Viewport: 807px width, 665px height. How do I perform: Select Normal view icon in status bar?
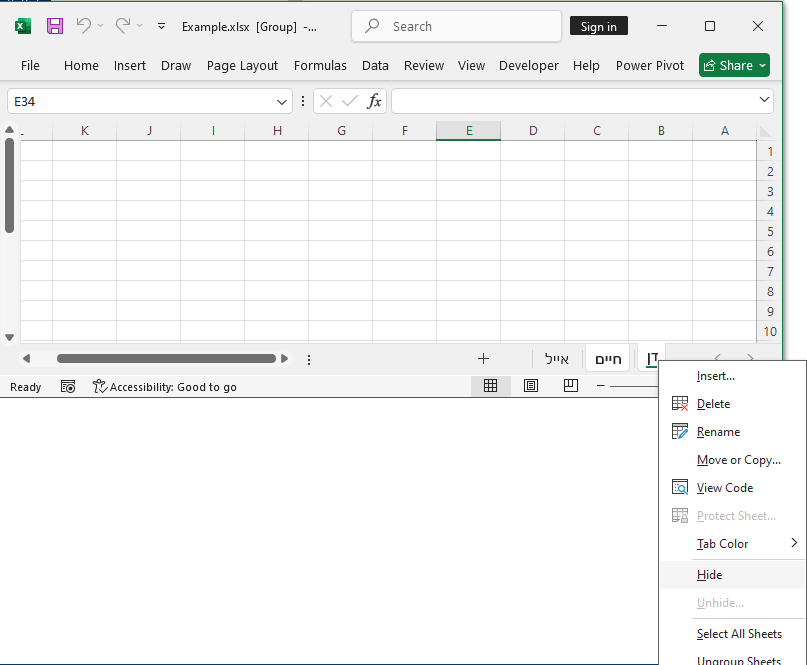click(490, 386)
